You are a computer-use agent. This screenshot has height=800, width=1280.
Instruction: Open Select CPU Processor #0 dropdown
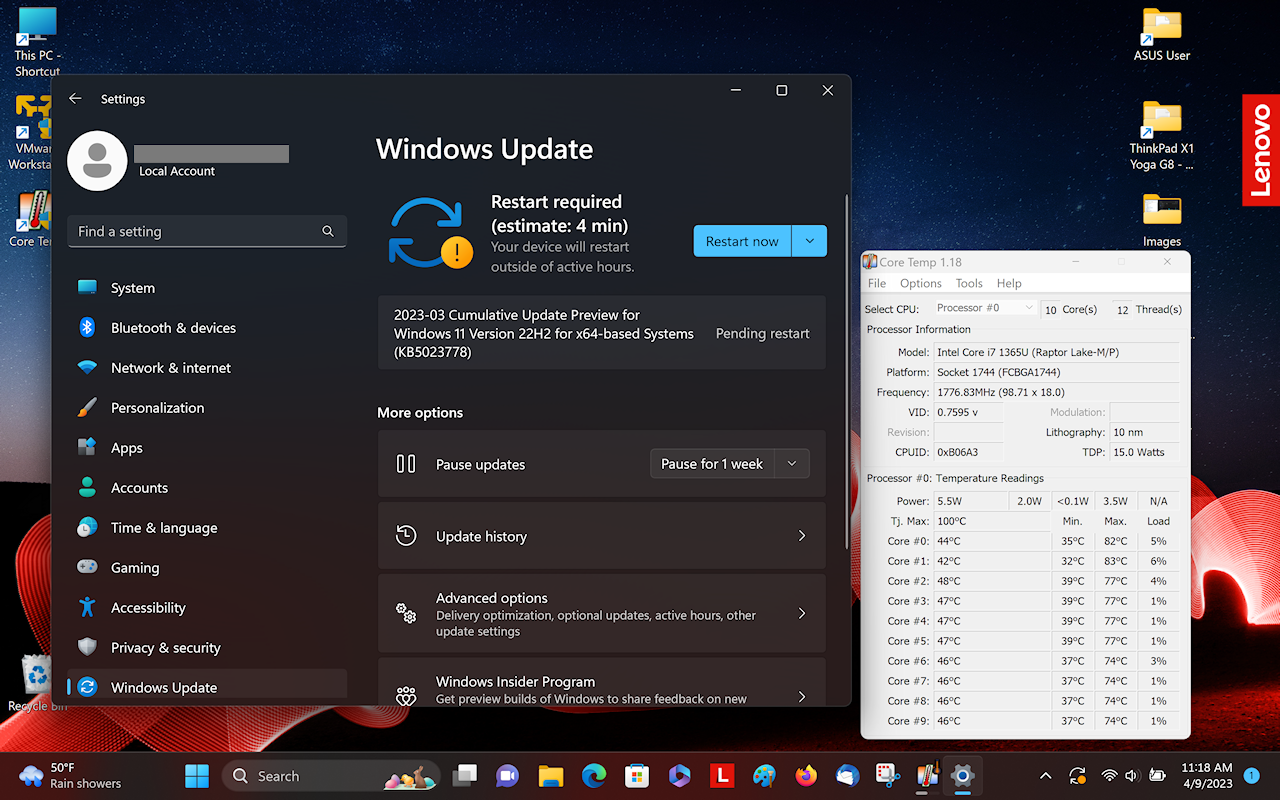(x=985, y=308)
